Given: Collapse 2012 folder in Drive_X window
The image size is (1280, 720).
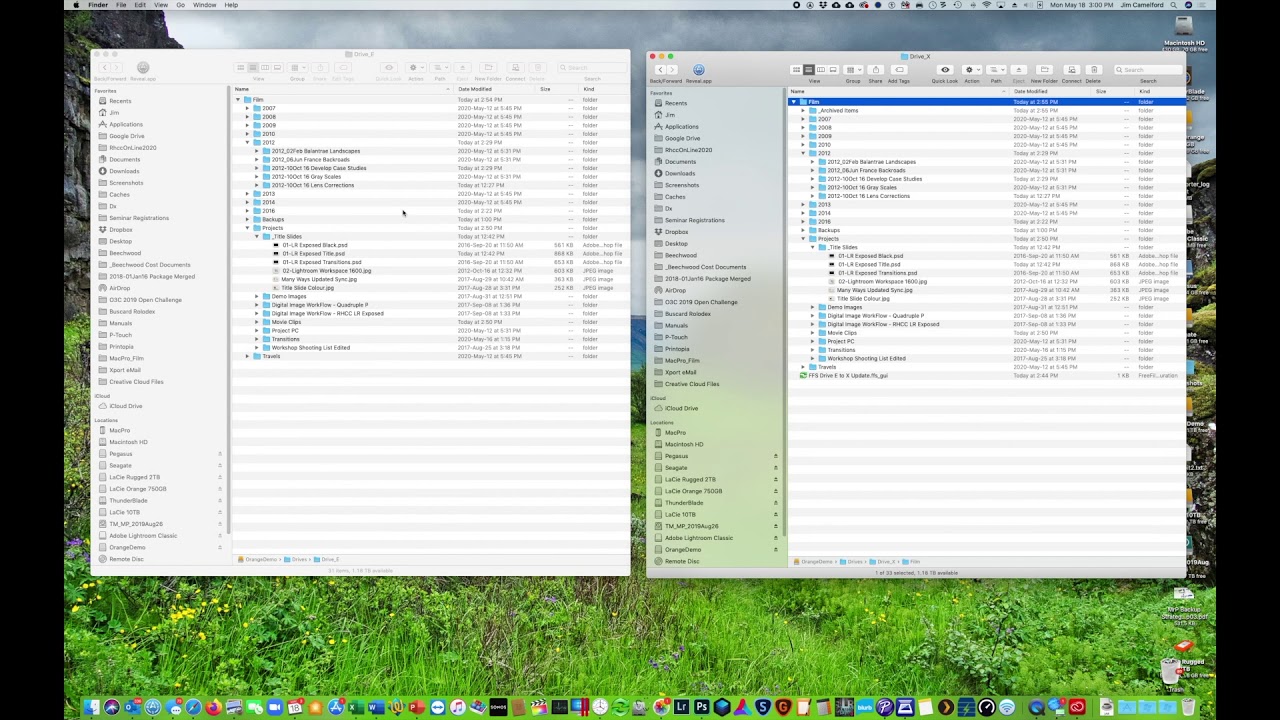Looking at the screenshot, I should (x=803, y=153).
